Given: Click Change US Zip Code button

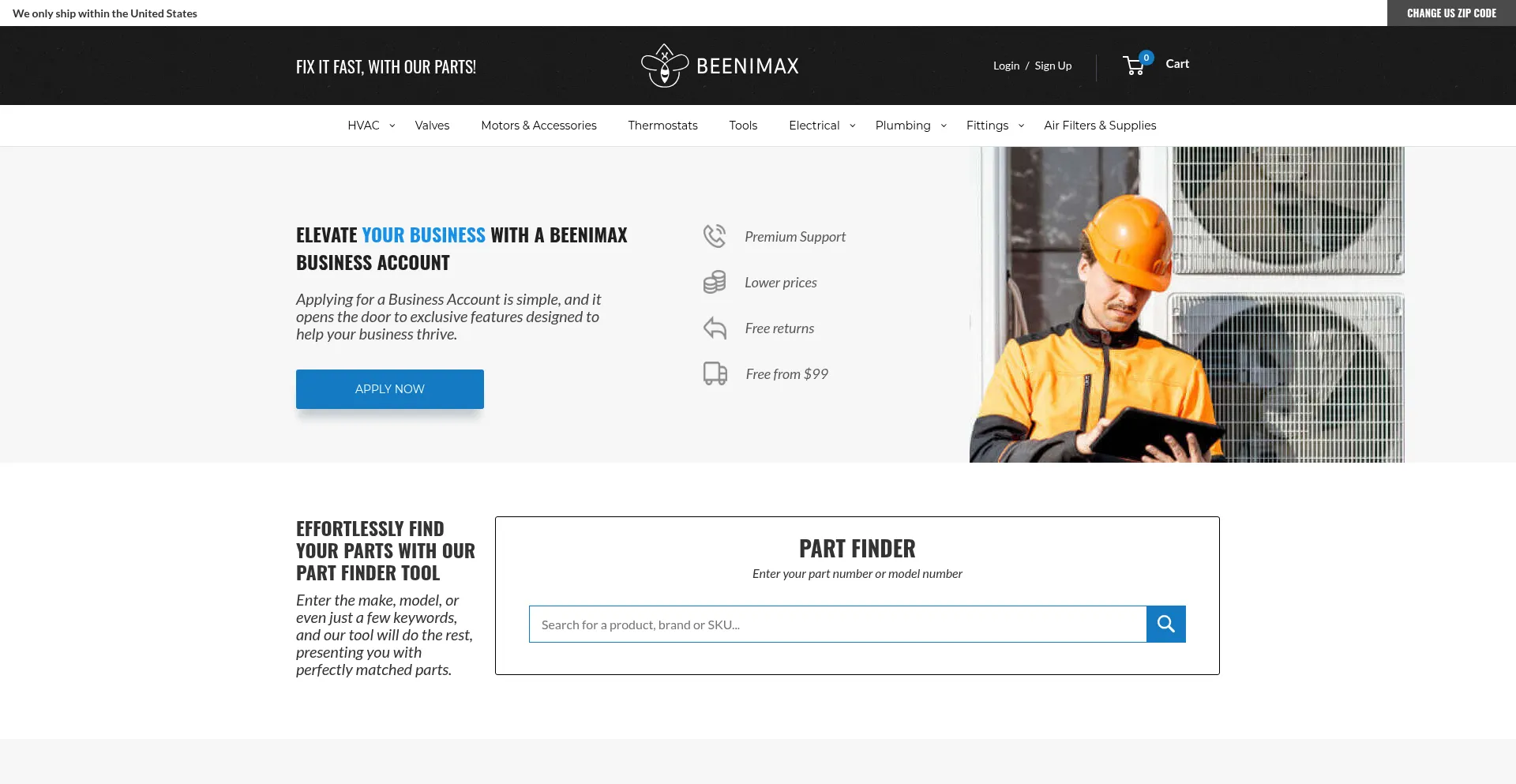Looking at the screenshot, I should (1451, 13).
